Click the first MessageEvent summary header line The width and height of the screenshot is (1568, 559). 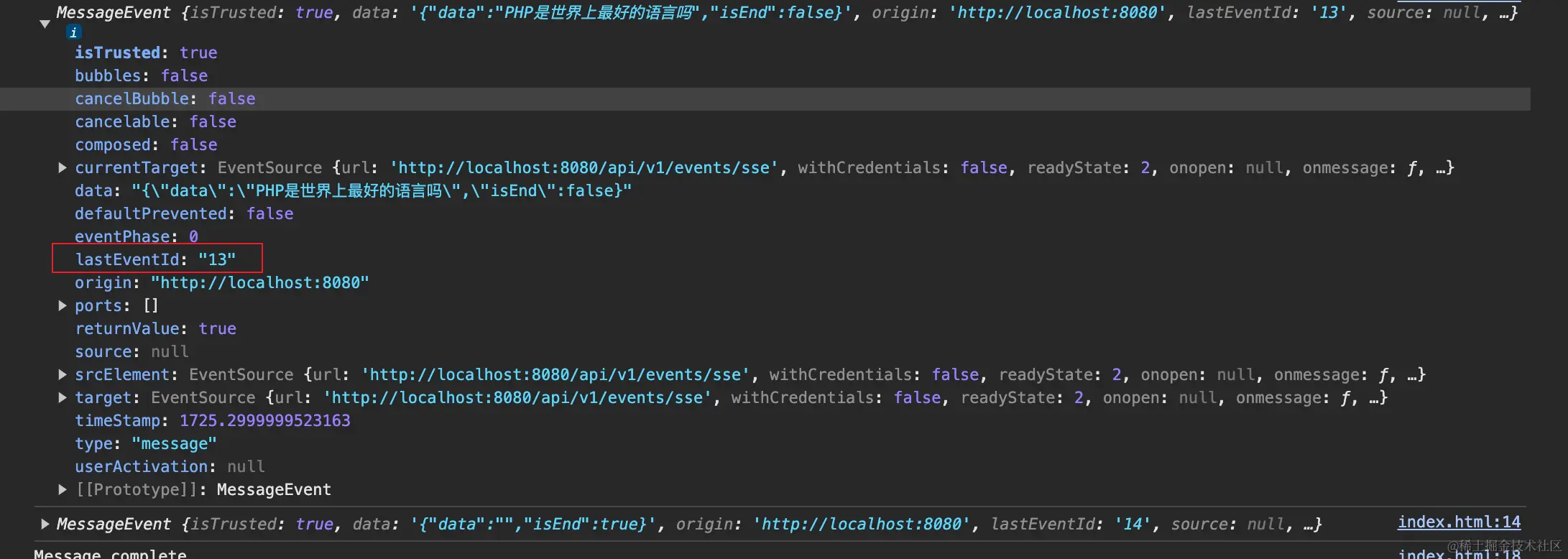(x=786, y=12)
